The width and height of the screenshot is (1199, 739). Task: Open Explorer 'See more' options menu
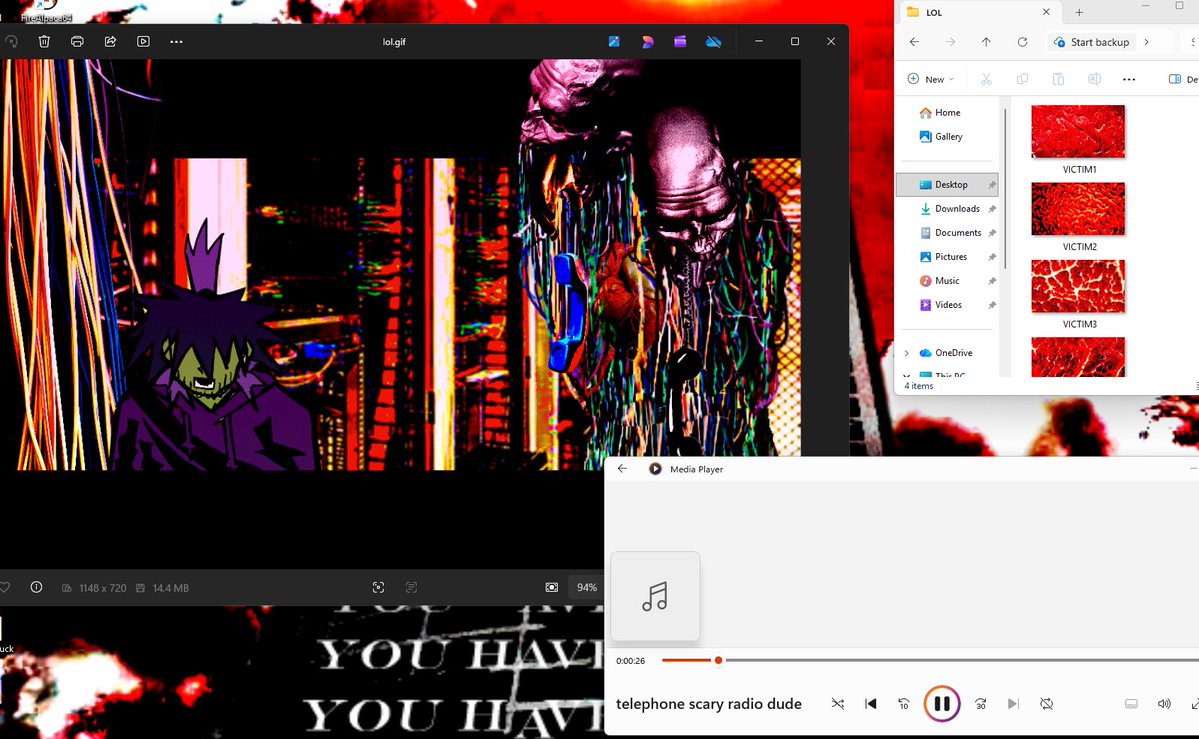click(1129, 79)
